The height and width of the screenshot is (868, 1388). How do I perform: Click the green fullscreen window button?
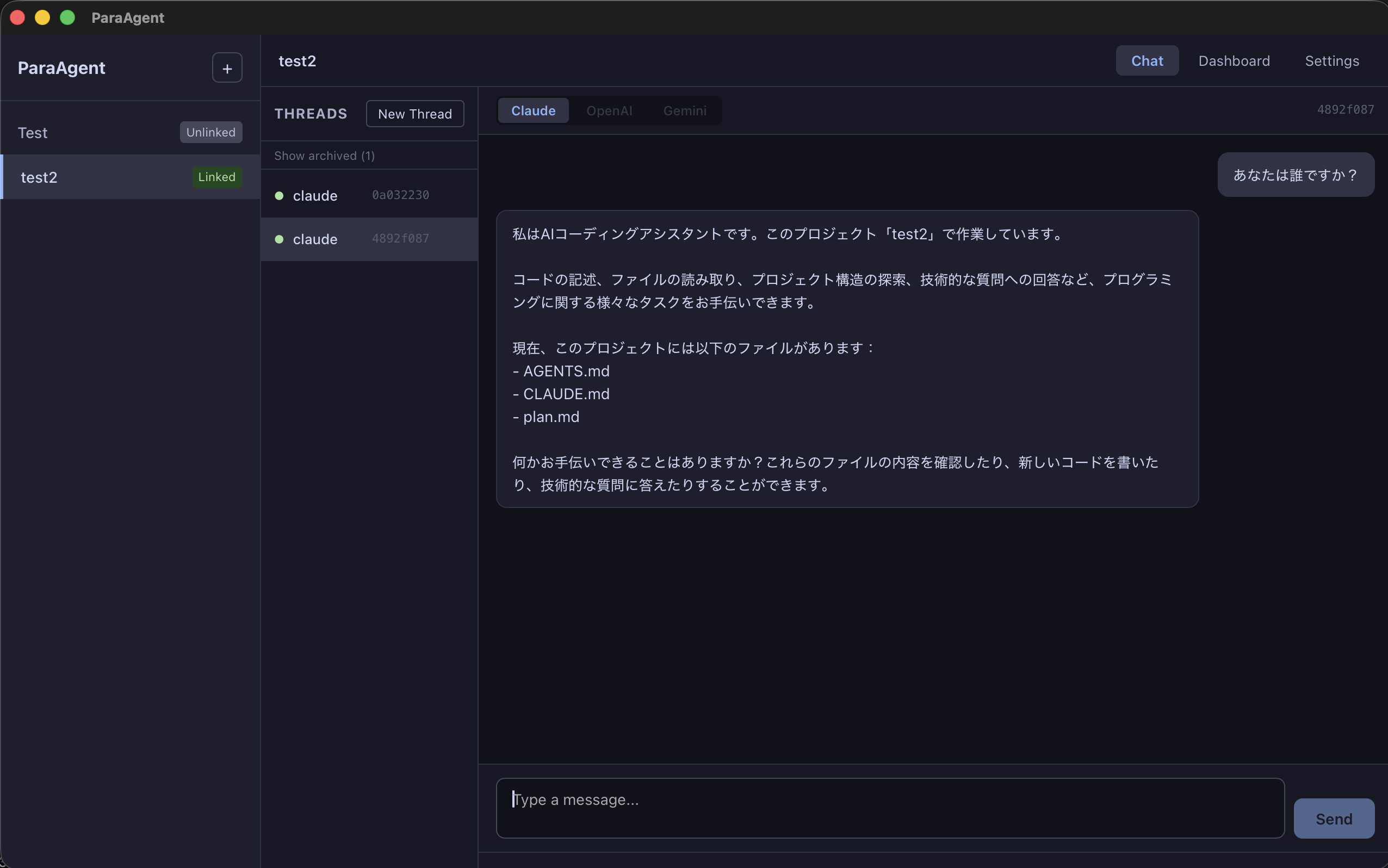68,17
